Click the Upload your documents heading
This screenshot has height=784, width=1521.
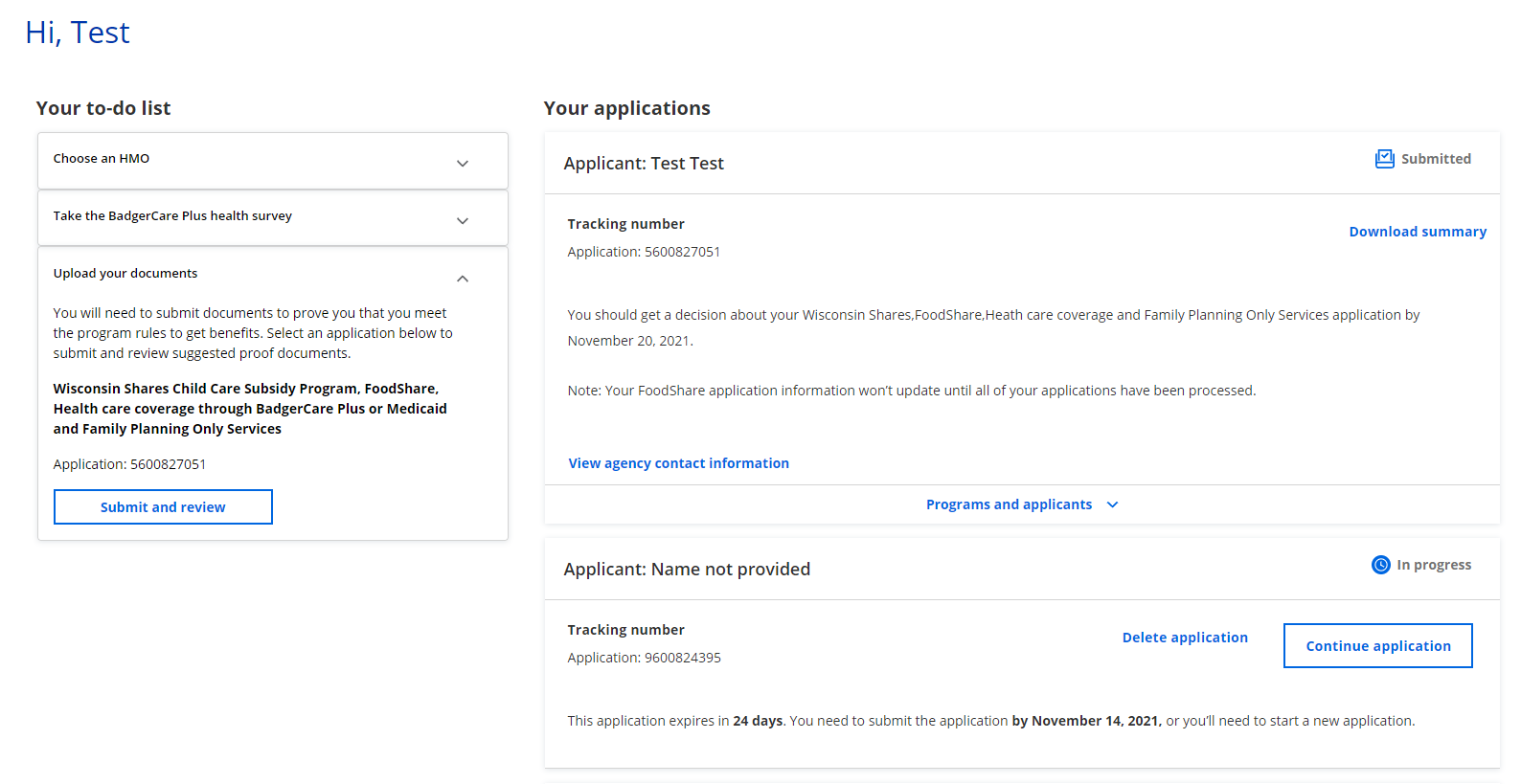125,274
